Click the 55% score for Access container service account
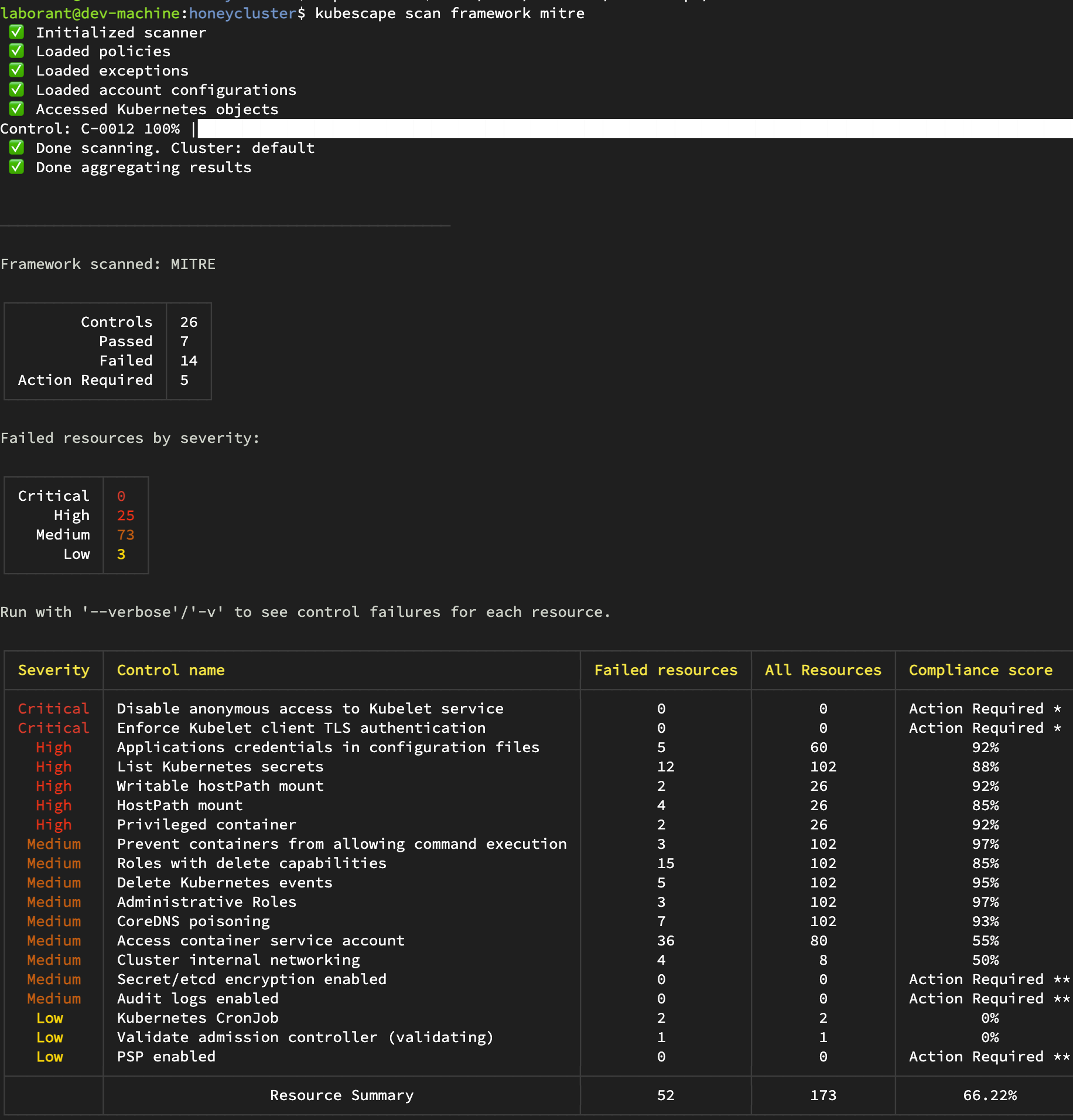The width and height of the screenshot is (1073, 1120). 986,941
